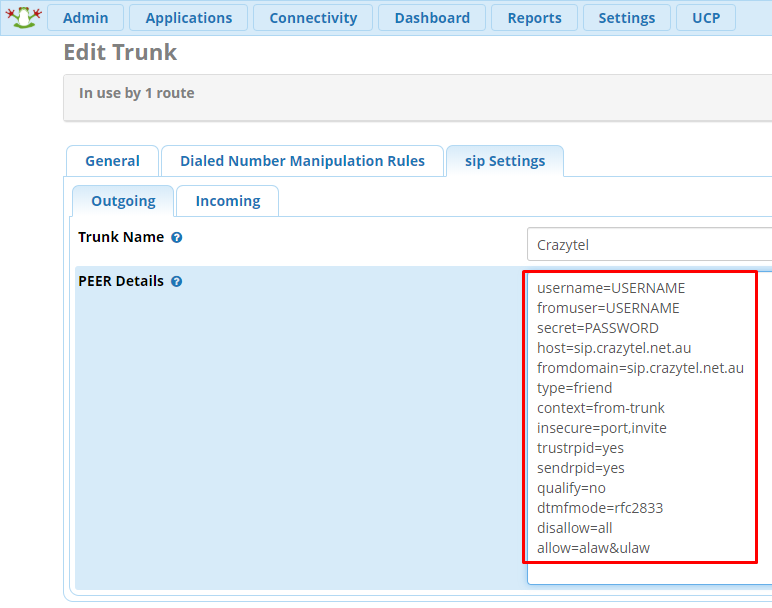The image size is (772, 608).
Task: Click the UCP navigation button
Action: pos(706,18)
